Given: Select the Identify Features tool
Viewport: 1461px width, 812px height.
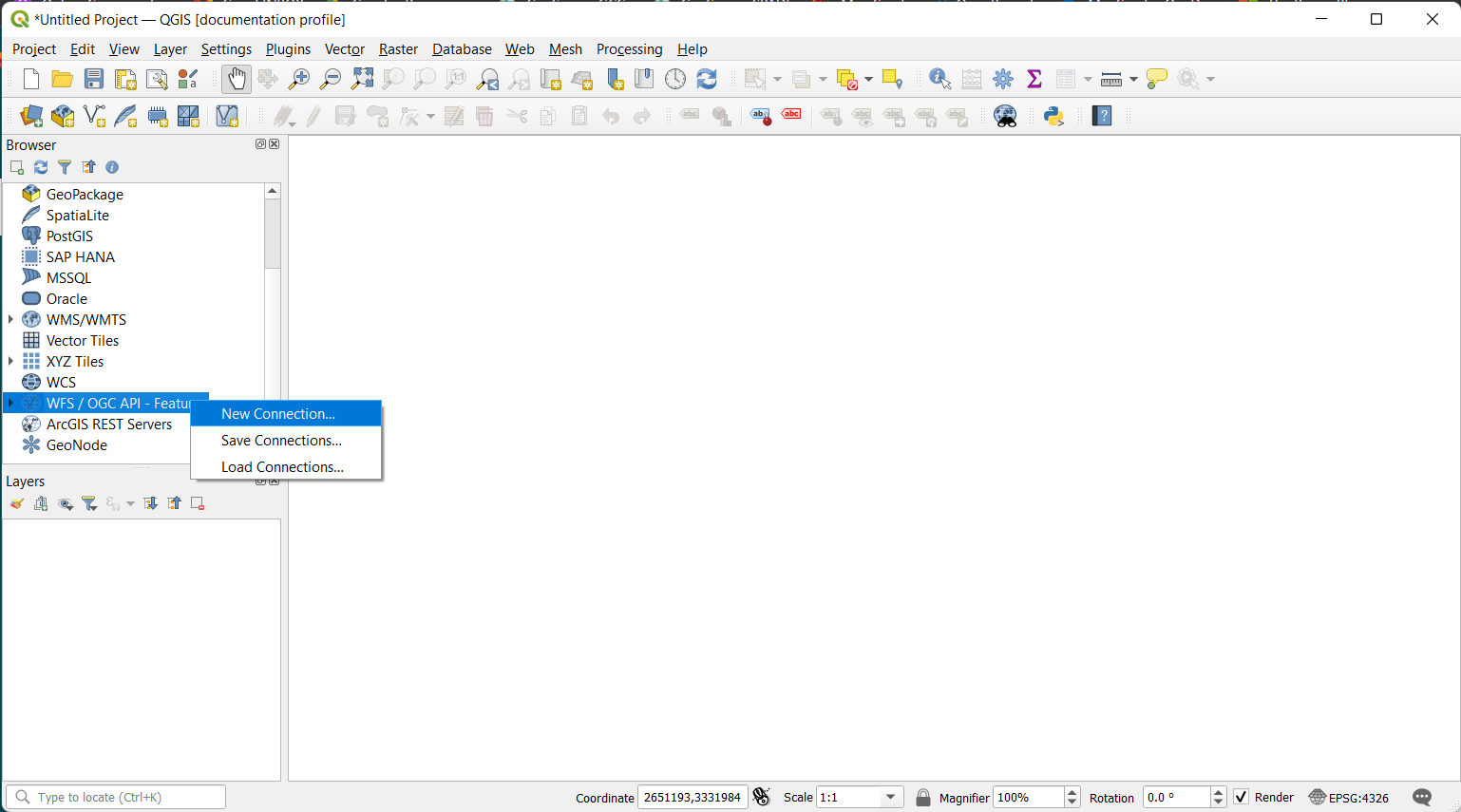Looking at the screenshot, I should pyautogui.click(x=939, y=79).
